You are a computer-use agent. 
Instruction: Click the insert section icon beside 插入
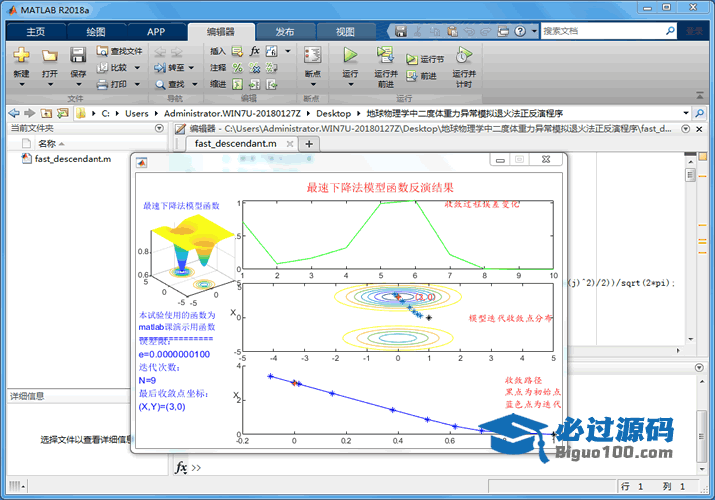tap(237, 51)
